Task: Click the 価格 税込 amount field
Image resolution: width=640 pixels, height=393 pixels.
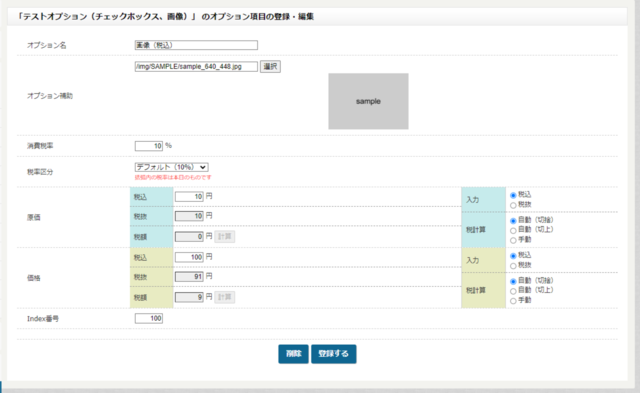Action: point(189,257)
